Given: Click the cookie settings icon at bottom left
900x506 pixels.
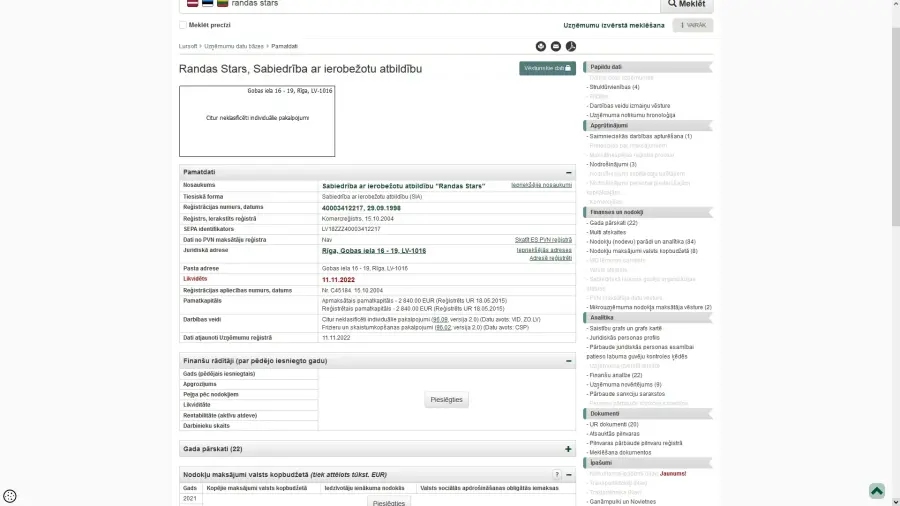Looking at the screenshot, I should (10, 496).
